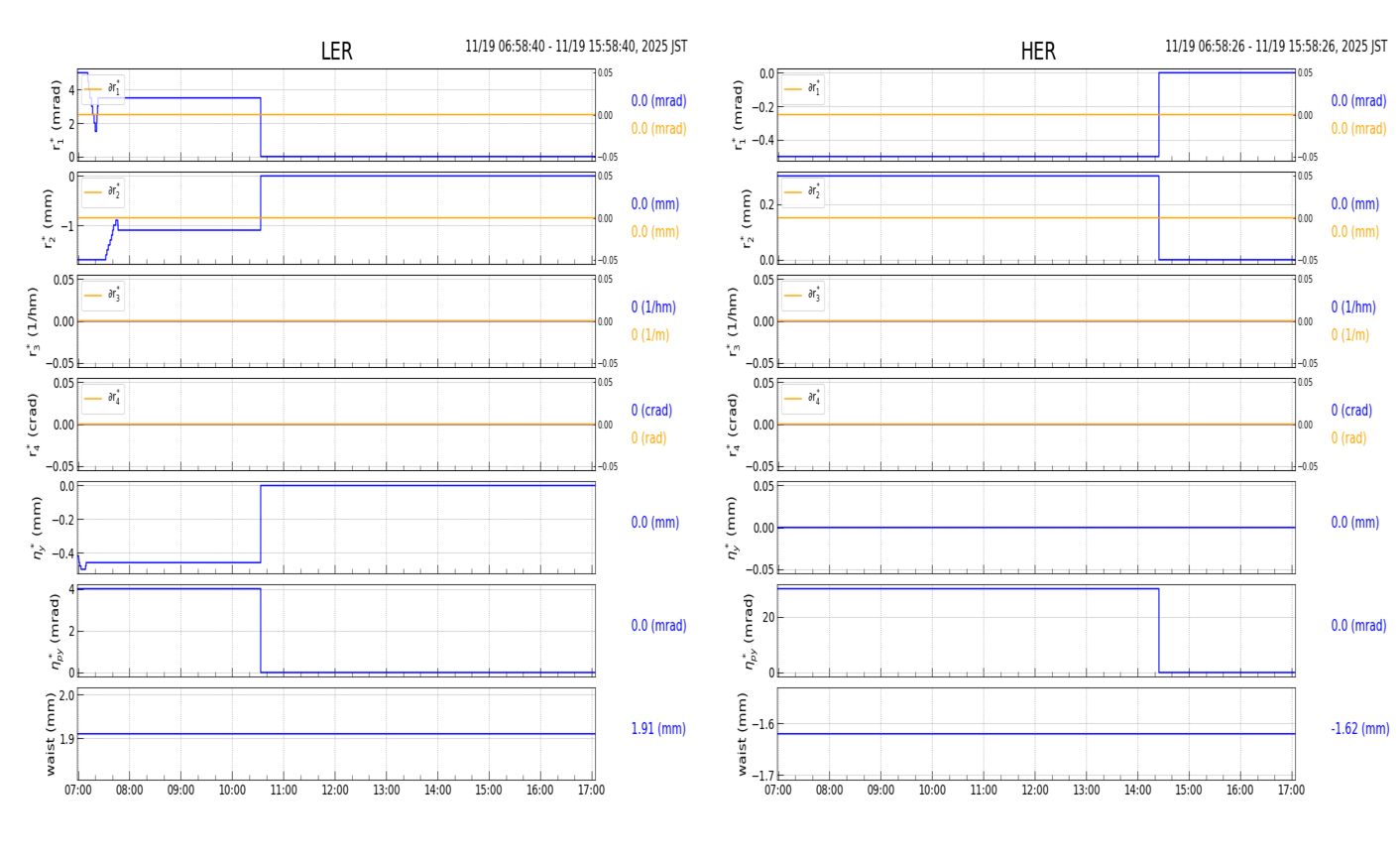Screen dimensions: 1400x857
Task: Click the 0 (crad) value beside HER r4* plot
Action: pos(1351,411)
